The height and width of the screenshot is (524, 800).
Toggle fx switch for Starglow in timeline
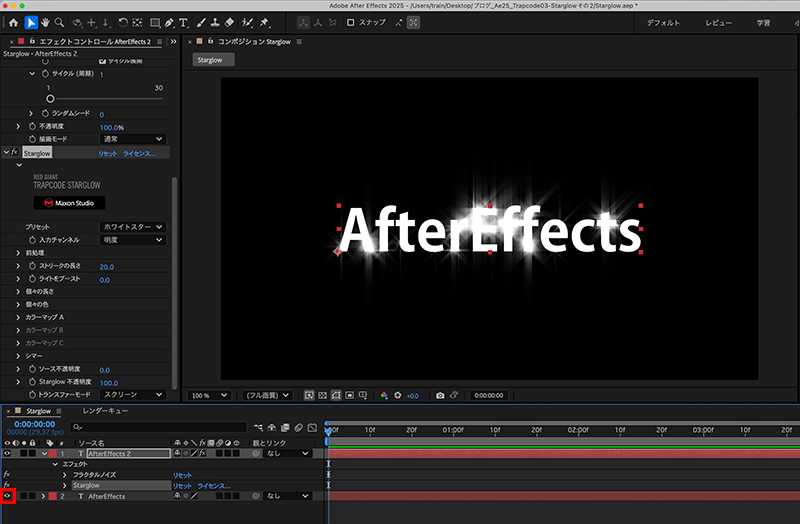click(x=7, y=485)
